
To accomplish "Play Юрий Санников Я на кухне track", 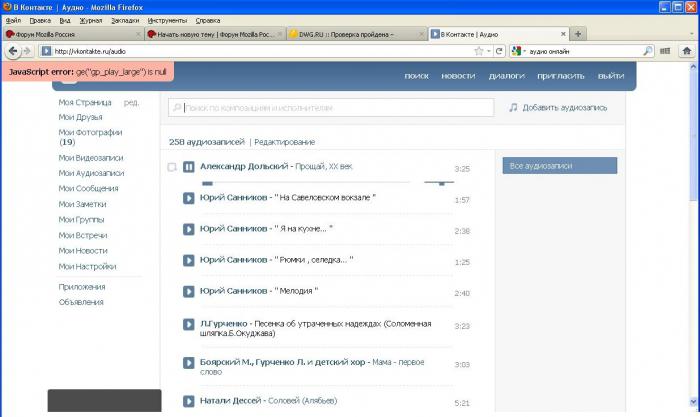I will point(189,229).
